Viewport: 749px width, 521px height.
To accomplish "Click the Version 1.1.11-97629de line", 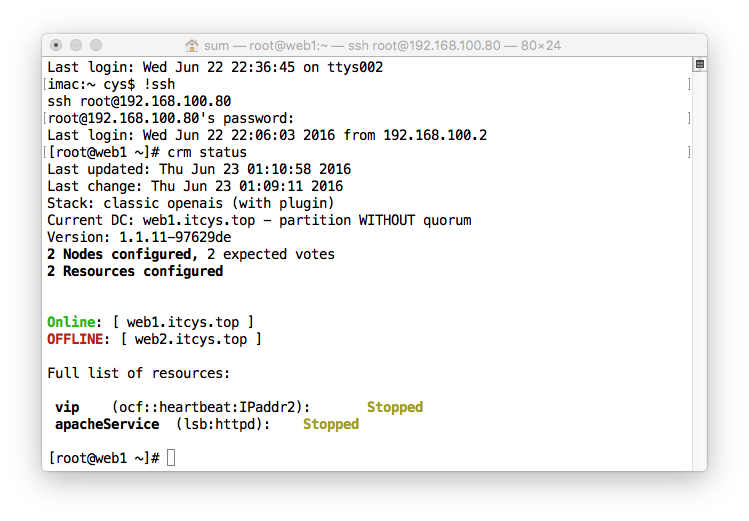I will pyautogui.click(x=139, y=237).
